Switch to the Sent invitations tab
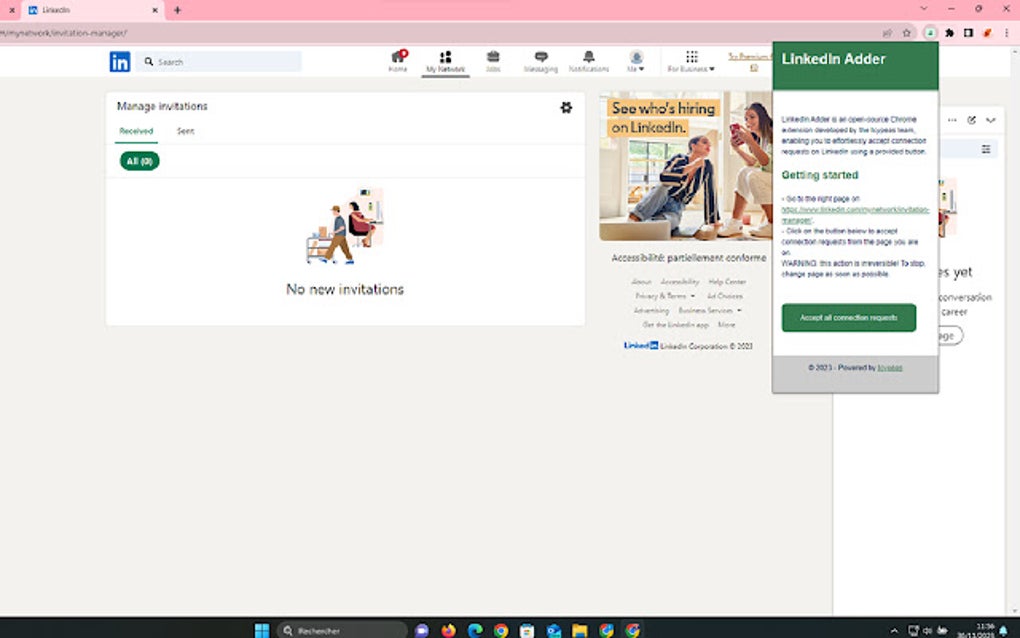1020x638 pixels. click(184, 131)
